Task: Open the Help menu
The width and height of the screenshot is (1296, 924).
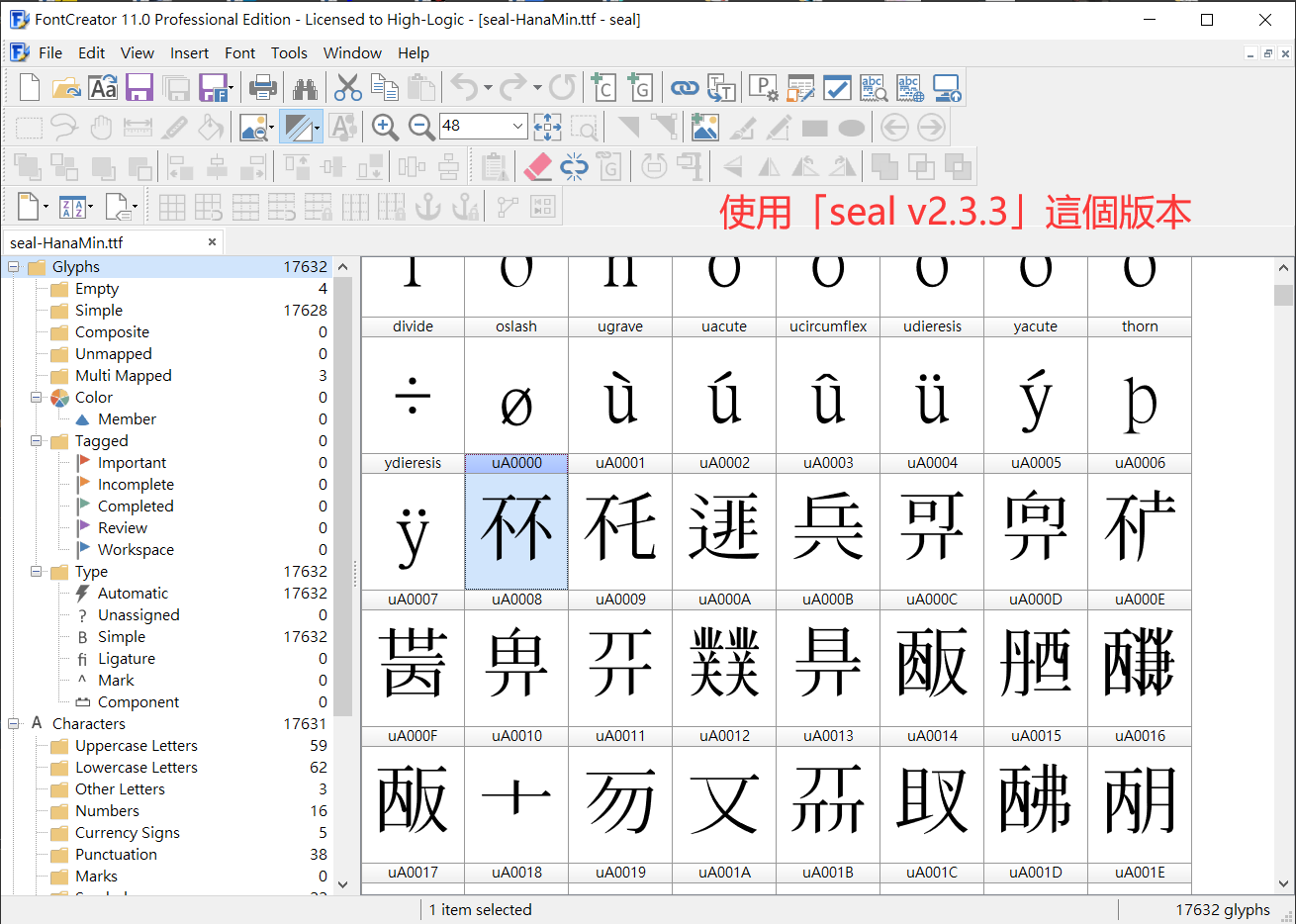Action: pos(414,53)
